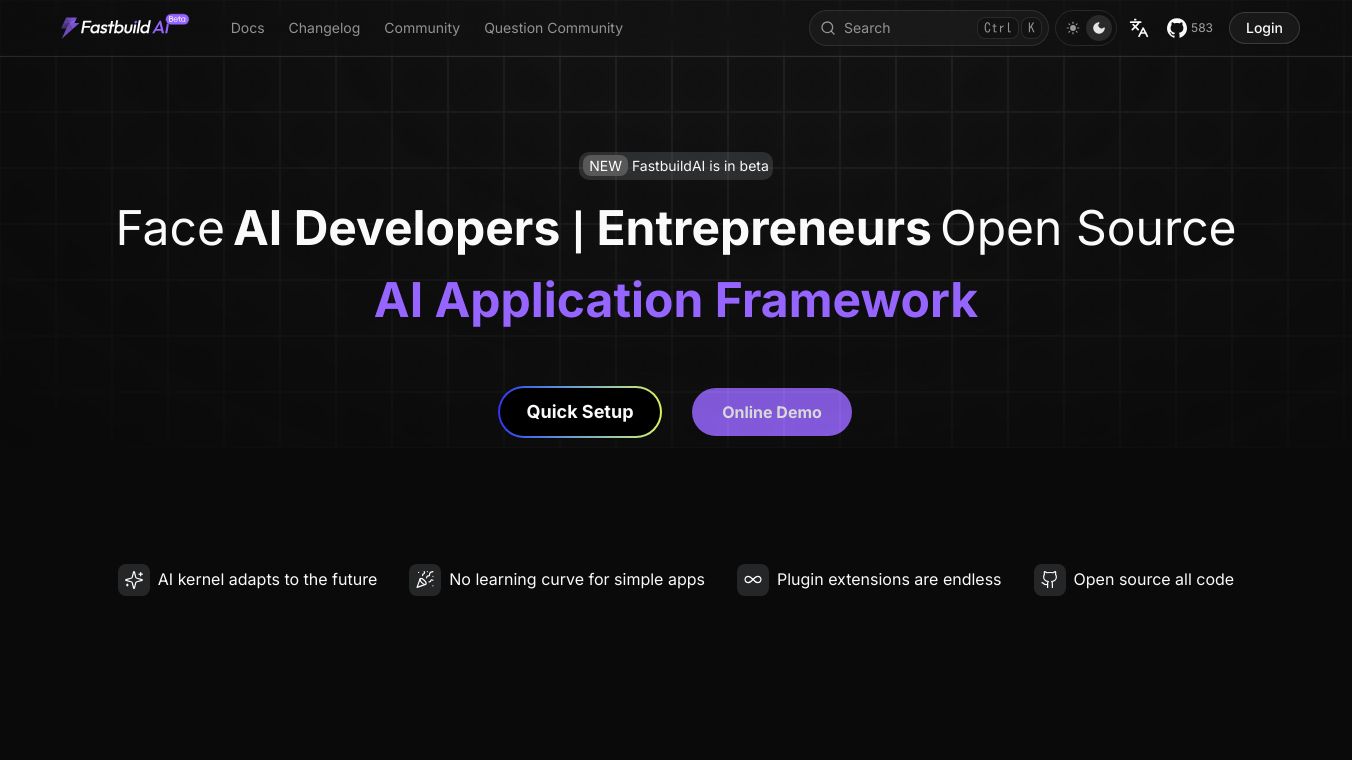Open the Community nav link

(422, 28)
